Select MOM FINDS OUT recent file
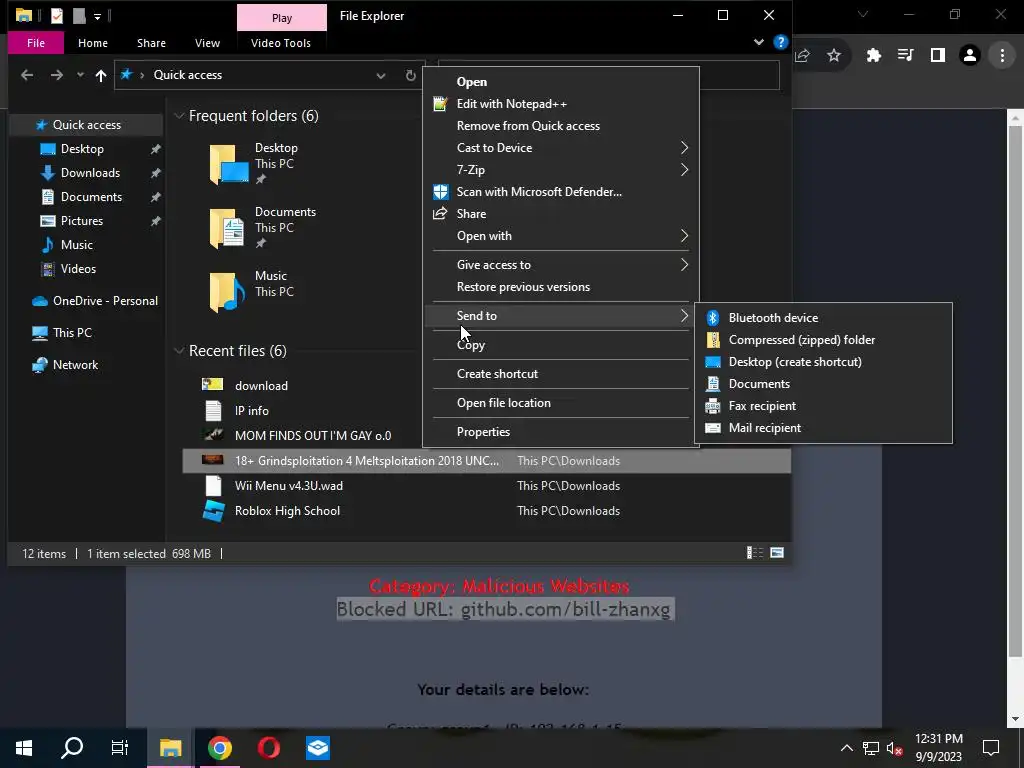1024x768 pixels. click(x=313, y=436)
